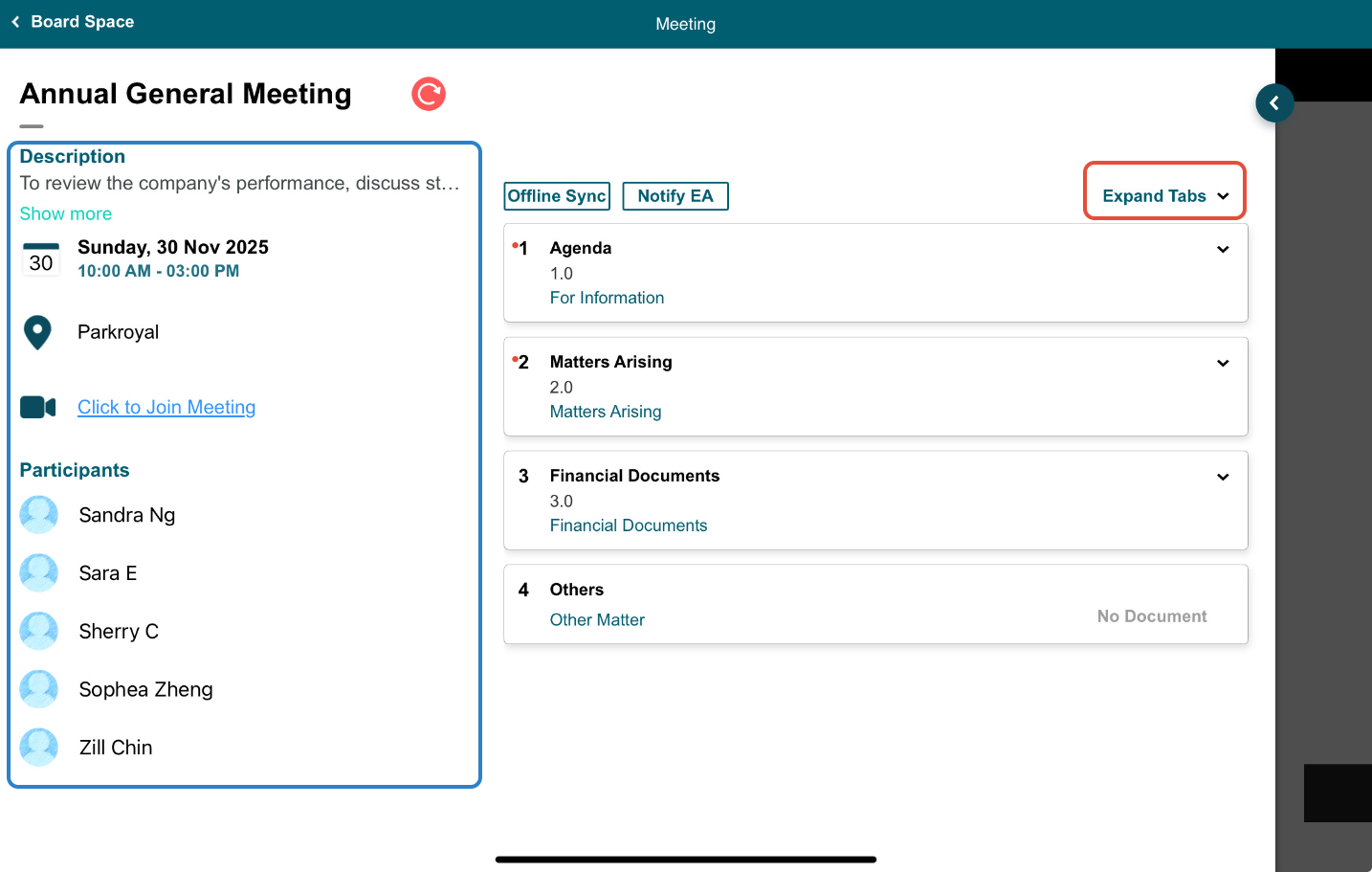Select the Others agenda title
The height and width of the screenshot is (872, 1372).
[577, 590]
